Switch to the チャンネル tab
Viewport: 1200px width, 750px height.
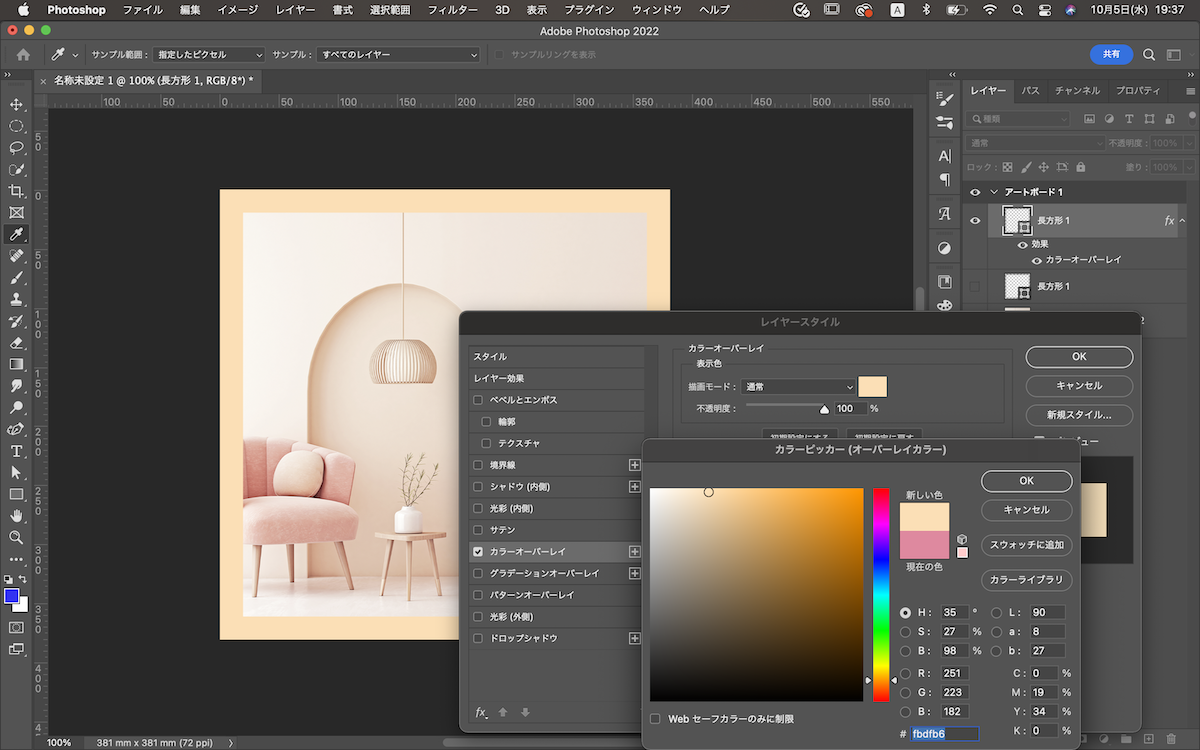click(1077, 91)
